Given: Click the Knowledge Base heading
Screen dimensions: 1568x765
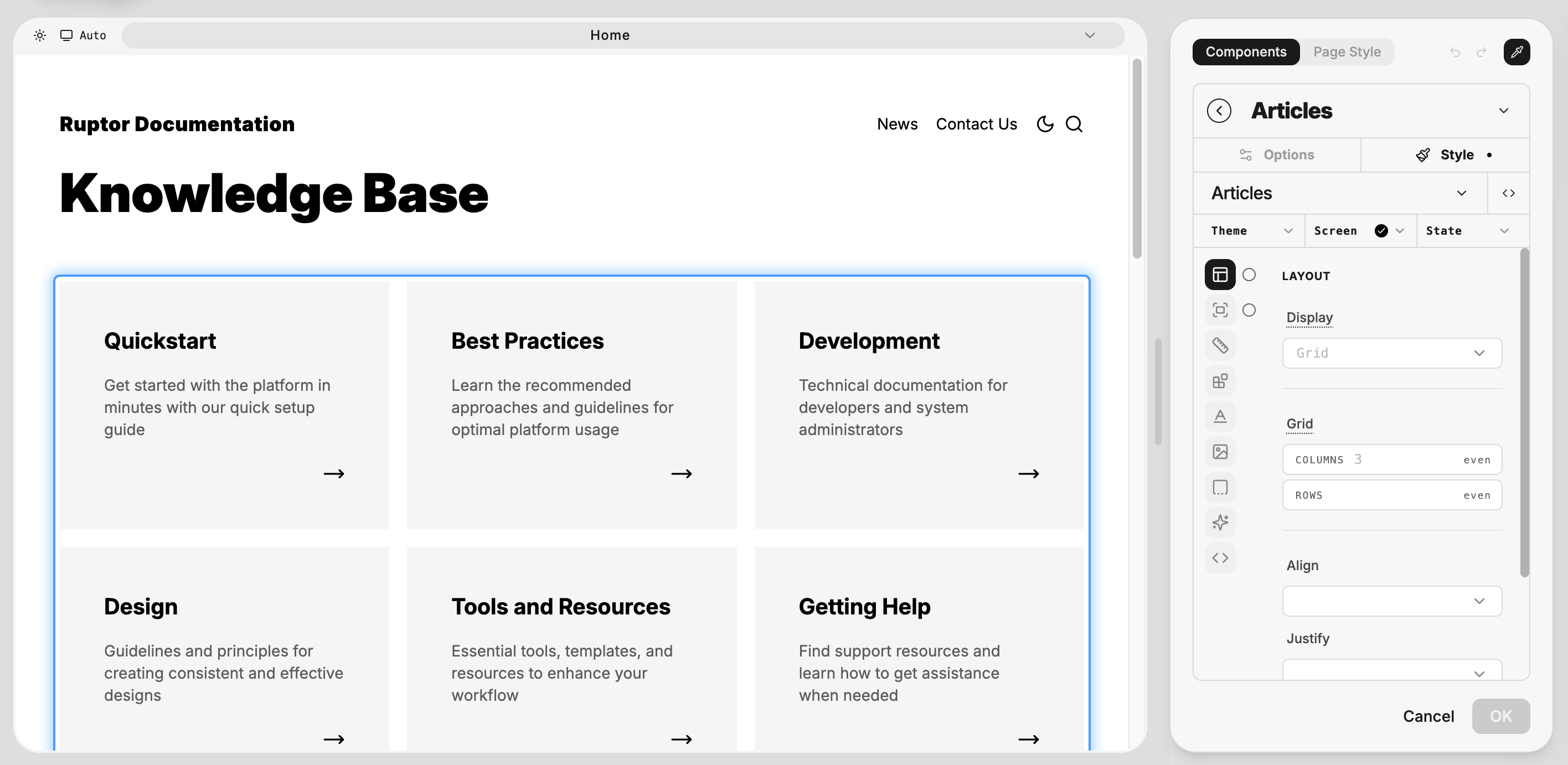Looking at the screenshot, I should [274, 194].
